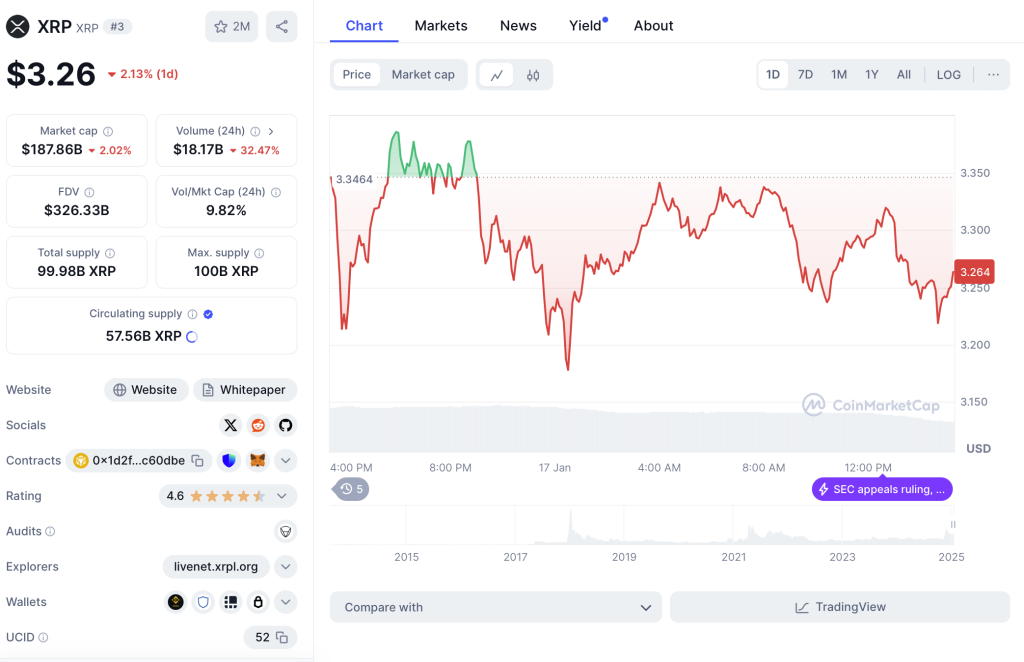Click the verified circulating supply badge
1024x662 pixels.
(208, 314)
